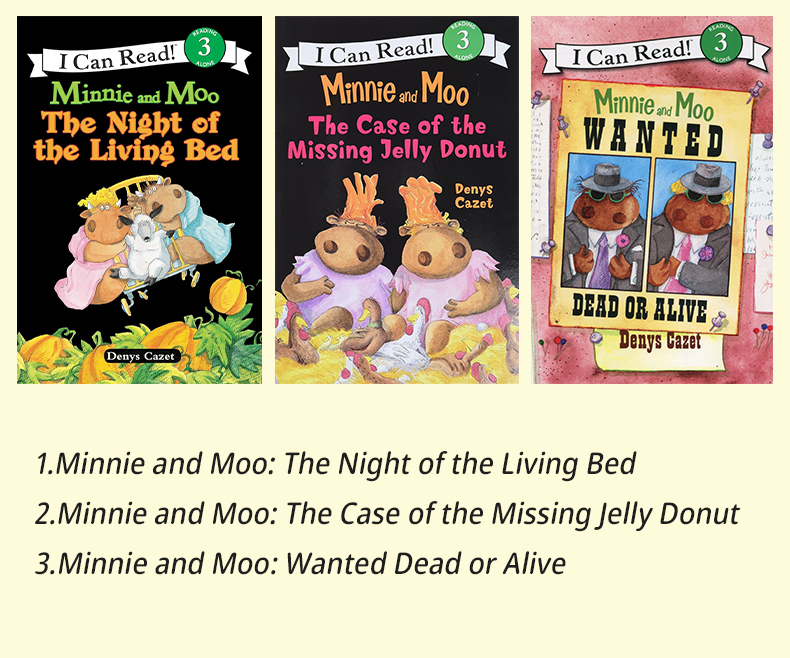
Task: Click Denys Cazet name on donut cover
Action: point(474,196)
